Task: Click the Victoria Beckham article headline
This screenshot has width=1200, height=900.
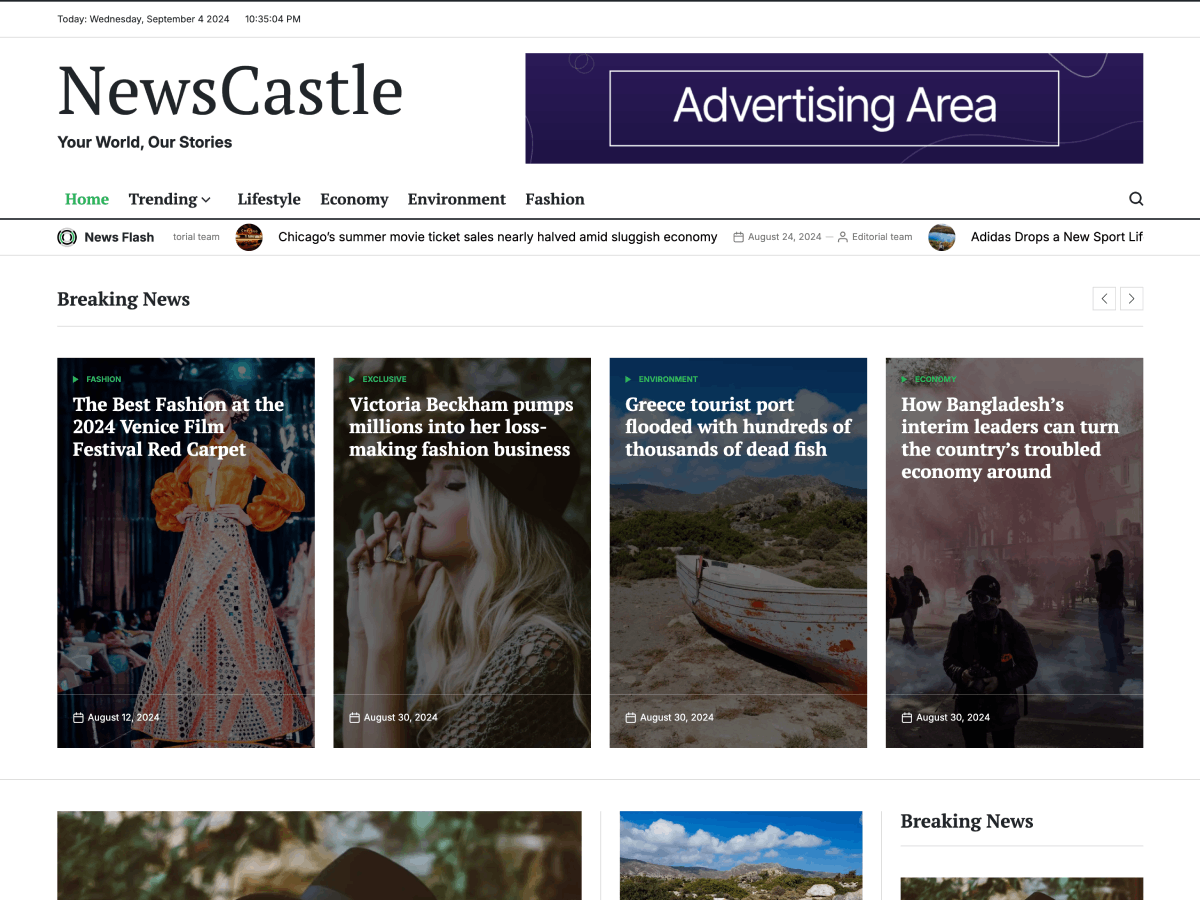Action: pyautogui.click(x=461, y=426)
